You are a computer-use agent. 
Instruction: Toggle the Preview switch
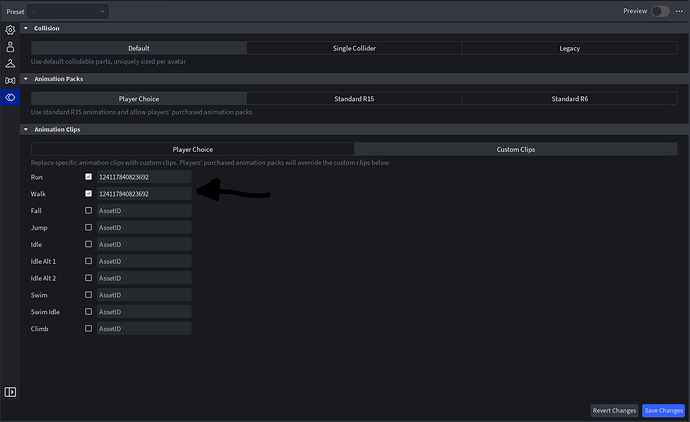pos(660,11)
